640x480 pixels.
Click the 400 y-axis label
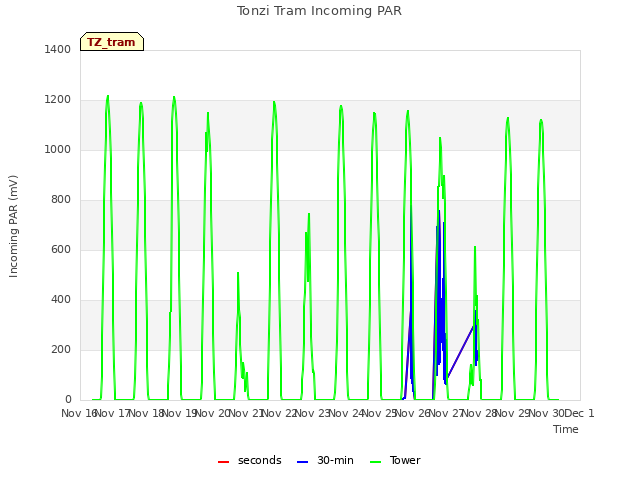click(x=61, y=300)
